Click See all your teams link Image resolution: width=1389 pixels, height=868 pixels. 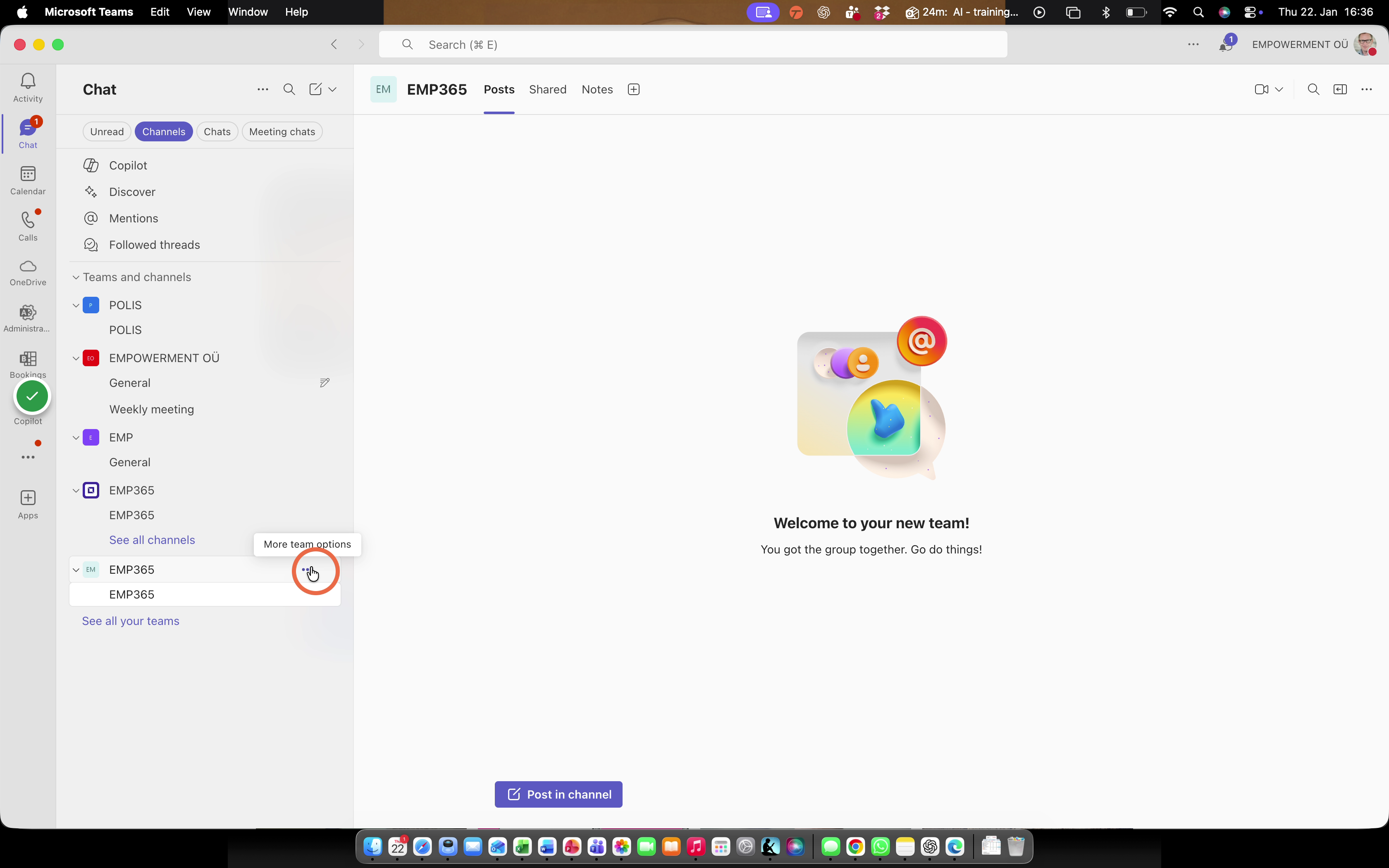pyautogui.click(x=130, y=621)
